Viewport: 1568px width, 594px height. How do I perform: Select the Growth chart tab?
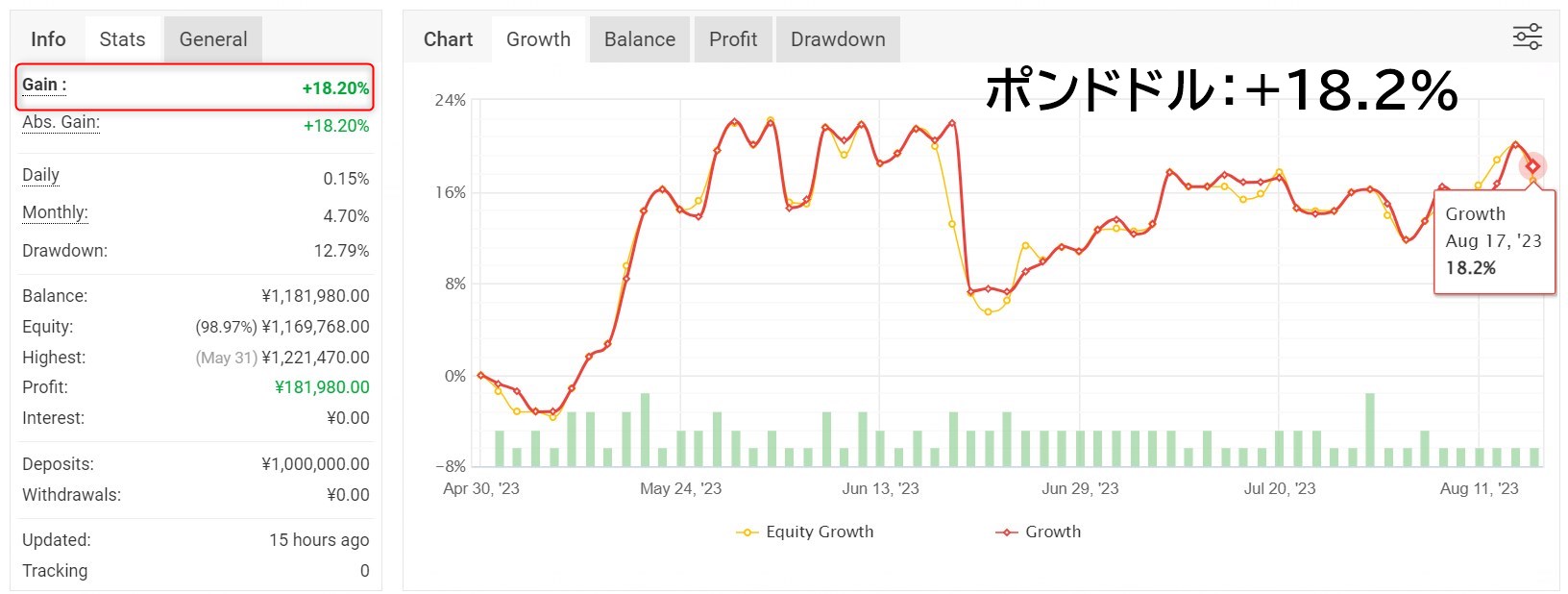[x=538, y=39]
